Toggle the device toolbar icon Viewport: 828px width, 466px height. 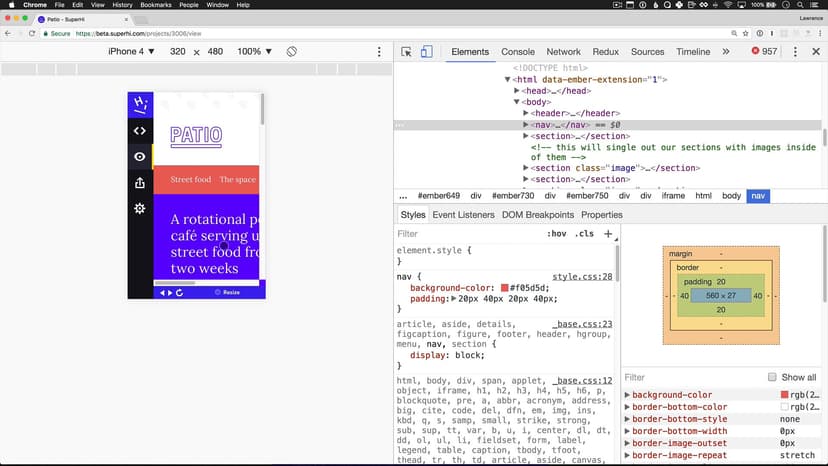[x=426, y=52]
